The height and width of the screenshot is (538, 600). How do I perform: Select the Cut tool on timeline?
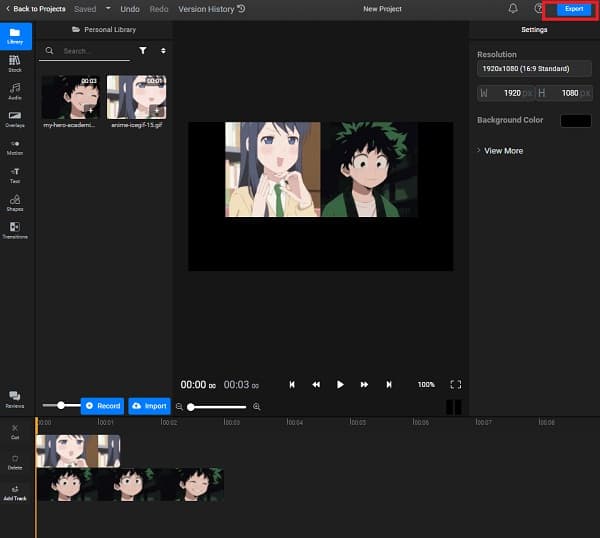click(15, 432)
